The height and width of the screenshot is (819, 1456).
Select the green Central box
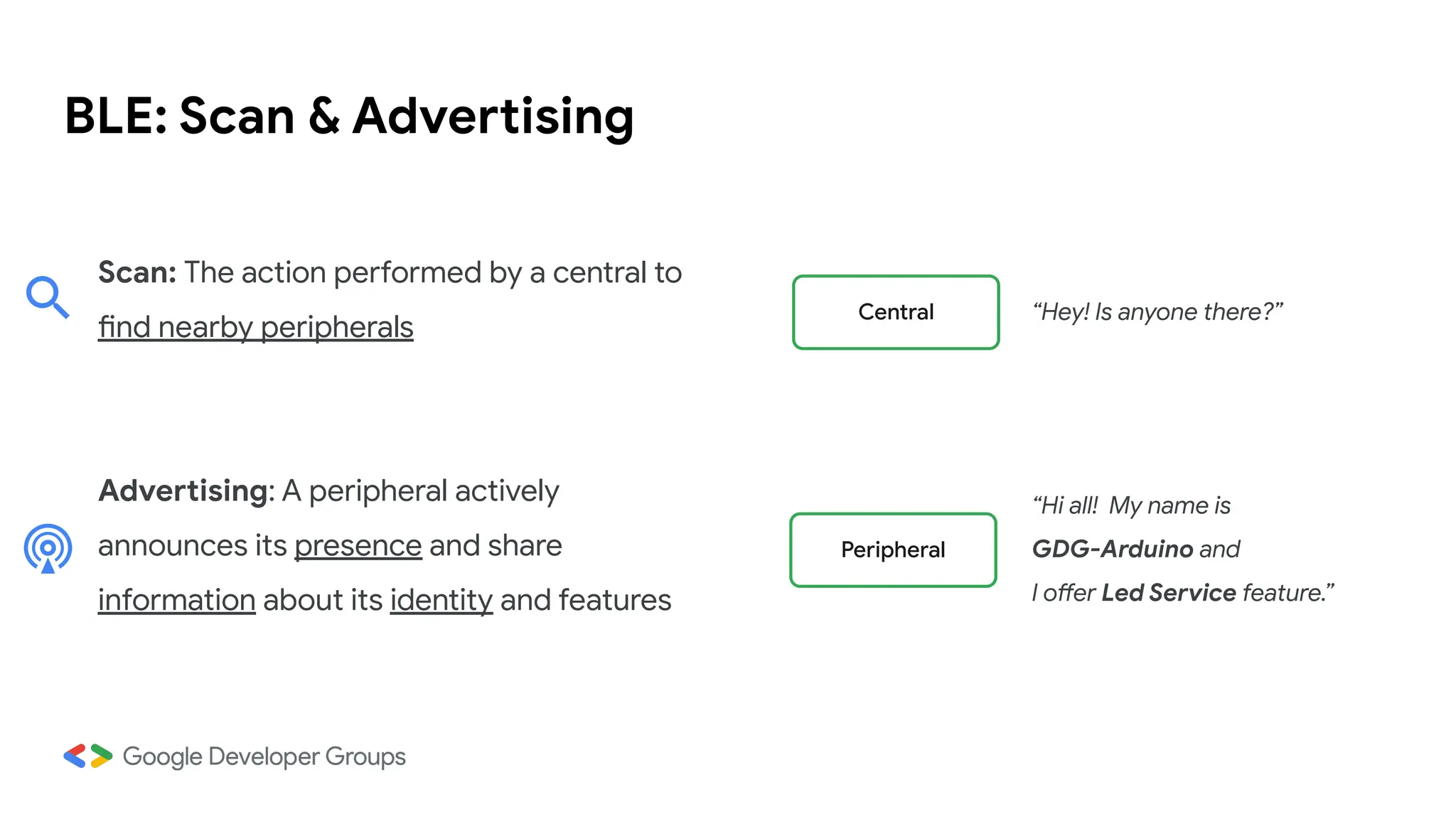pyautogui.click(x=896, y=312)
